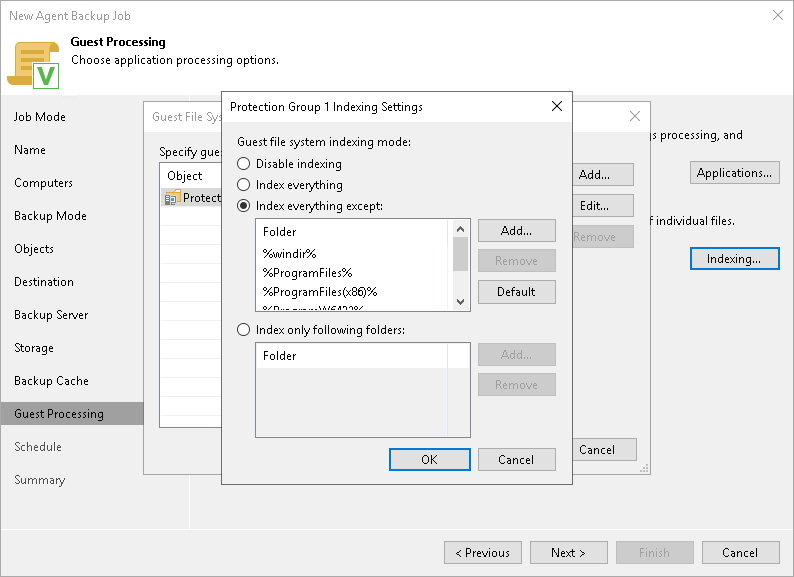The height and width of the screenshot is (577, 794).
Task: Click Folder column header in include-only list
Action: [352, 356]
